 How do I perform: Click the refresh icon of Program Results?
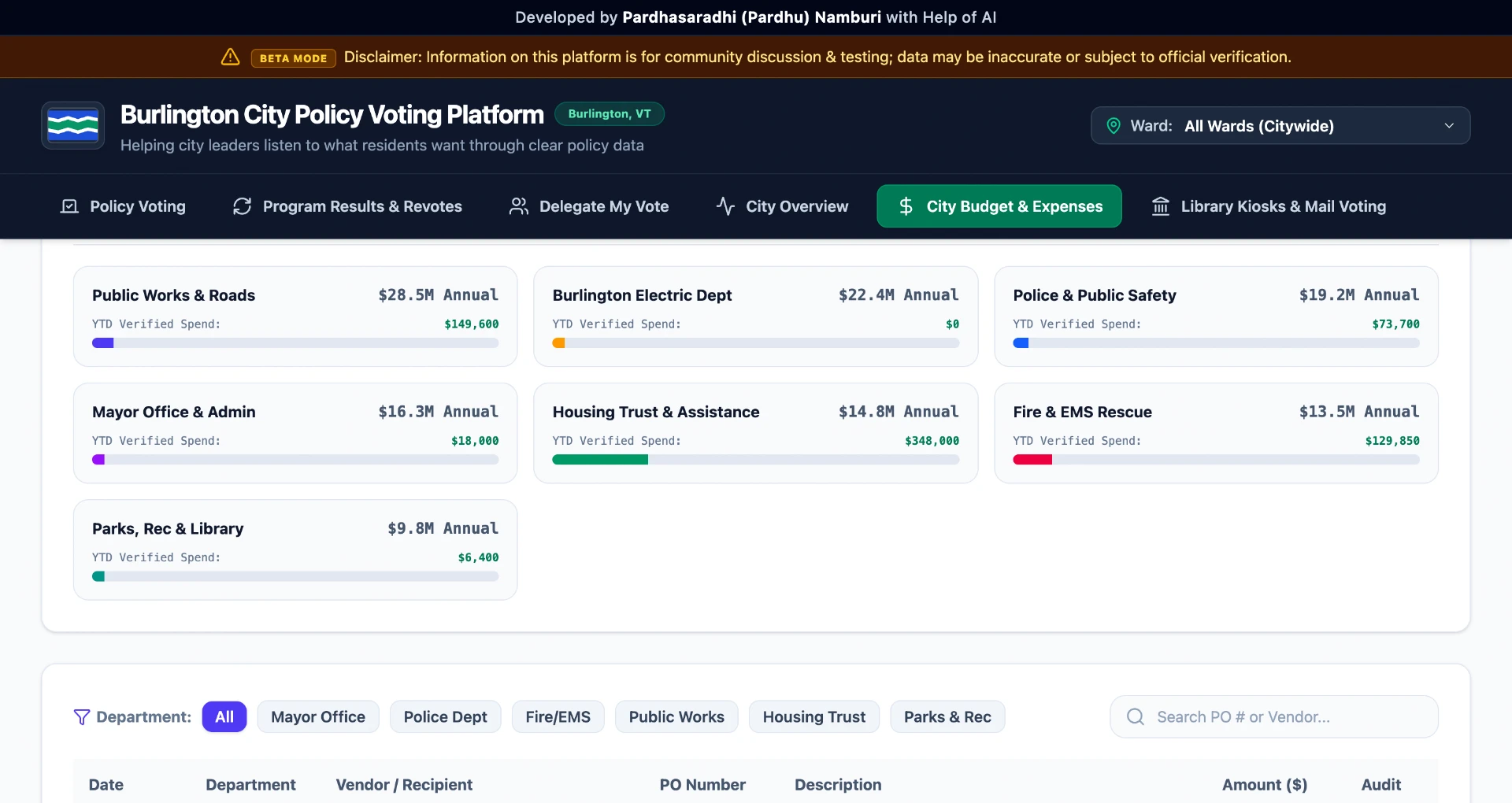pos(242,206)
